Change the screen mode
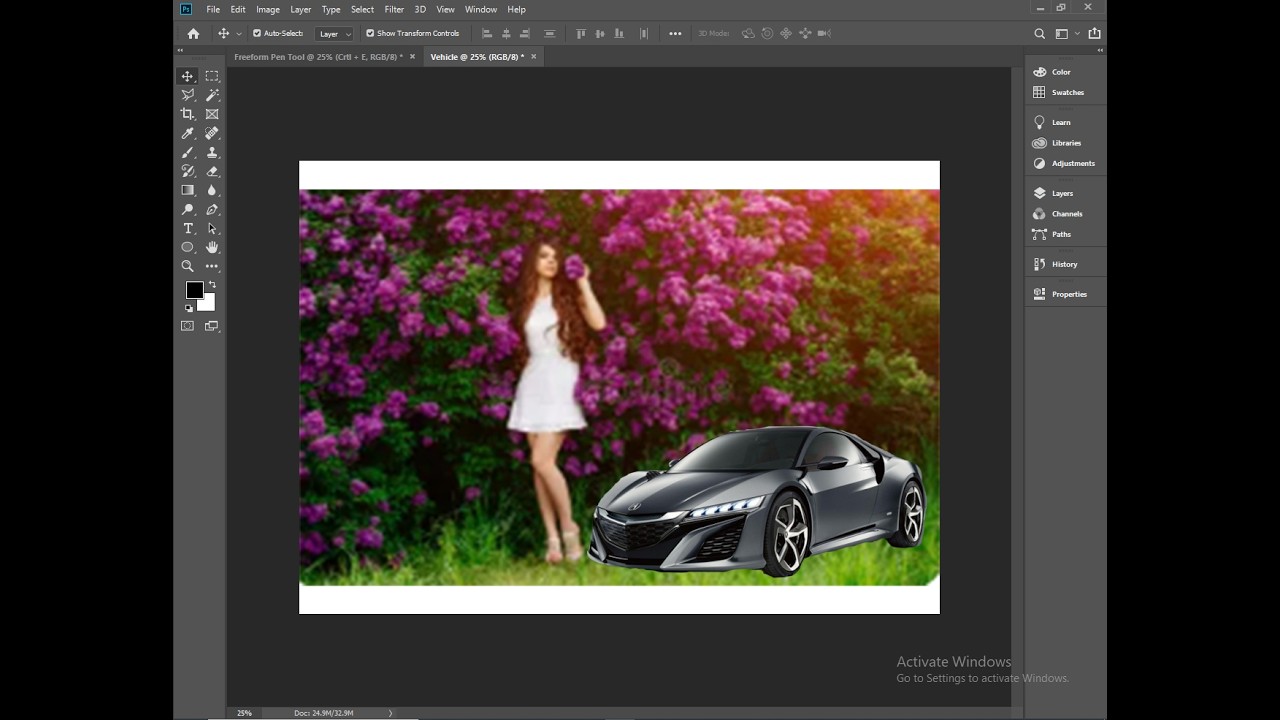Viewport: 1280px width, 720px height. (x=212, y=326)
